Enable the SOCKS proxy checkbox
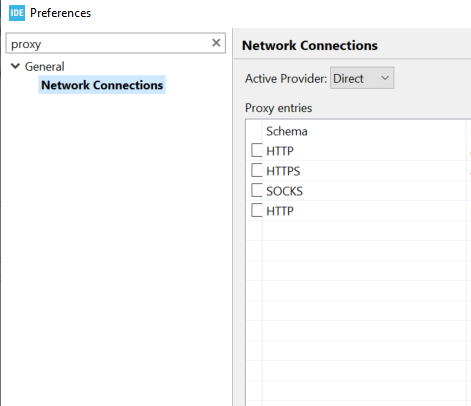The height and width of the screenshot is (406, 471). click(x=257, y=190)
